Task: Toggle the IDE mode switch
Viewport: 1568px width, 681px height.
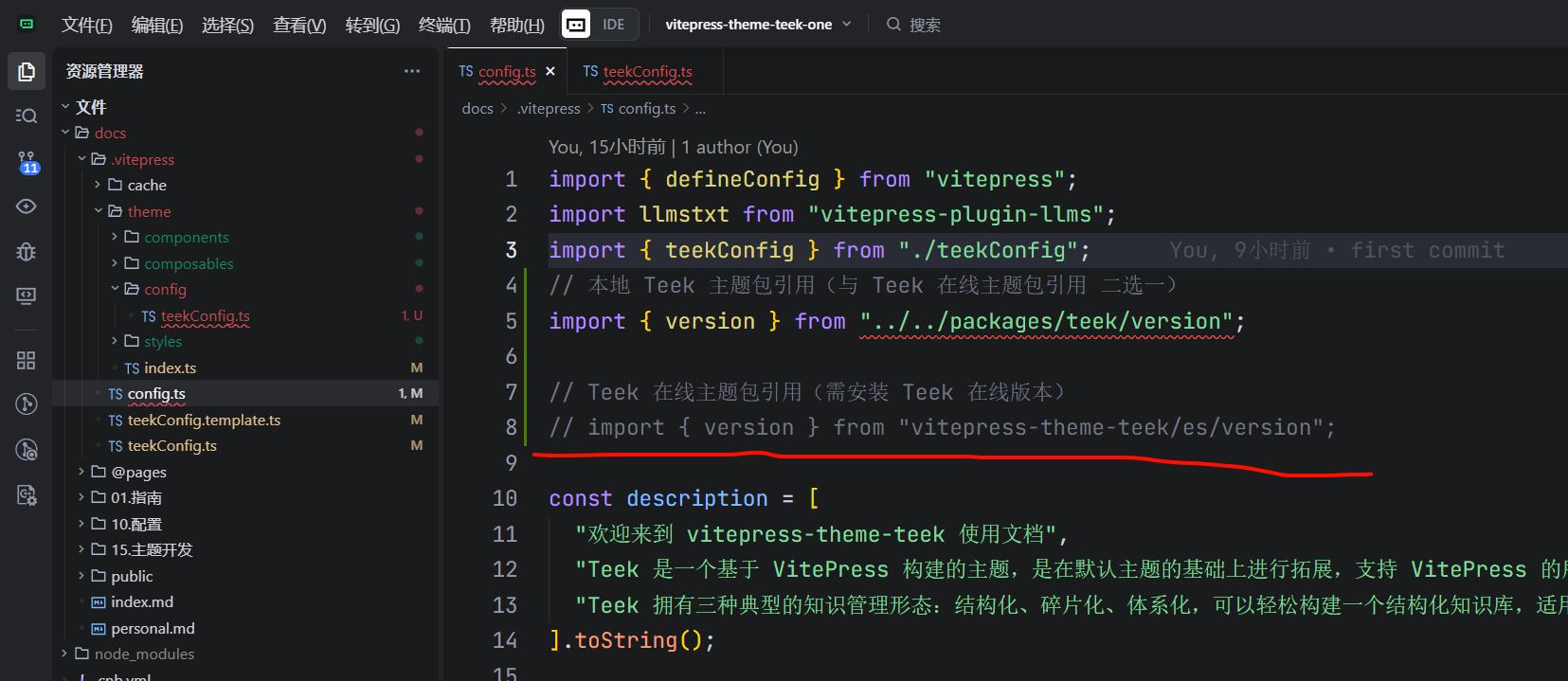Action: [x=600, y=25]
